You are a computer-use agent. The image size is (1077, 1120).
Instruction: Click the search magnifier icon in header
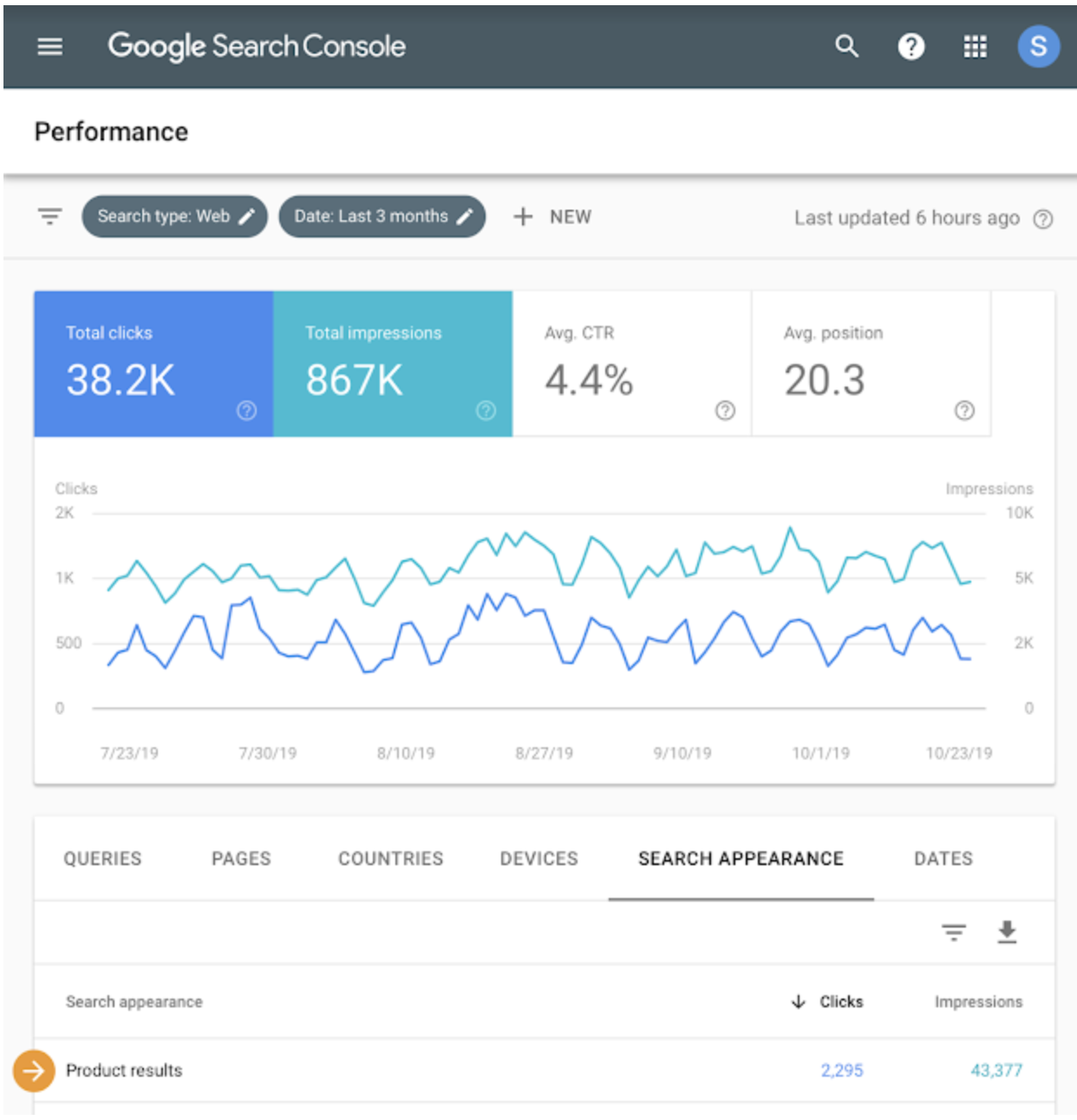click(846, 46)
